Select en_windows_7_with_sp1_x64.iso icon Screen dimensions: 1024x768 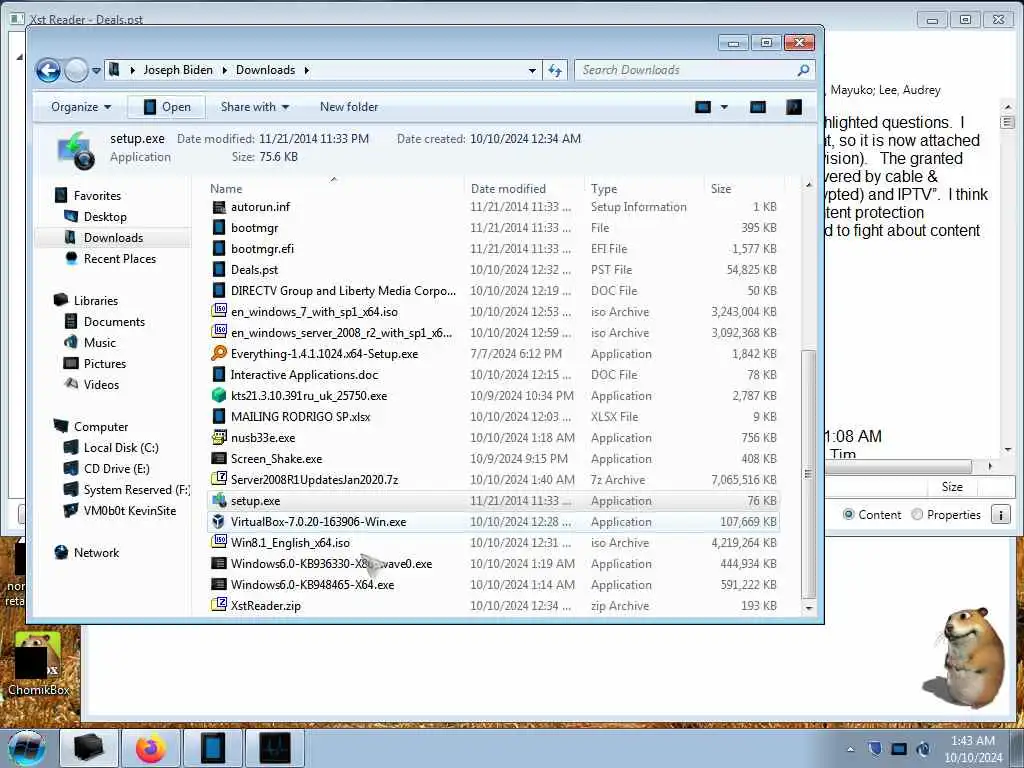point(219,312)
